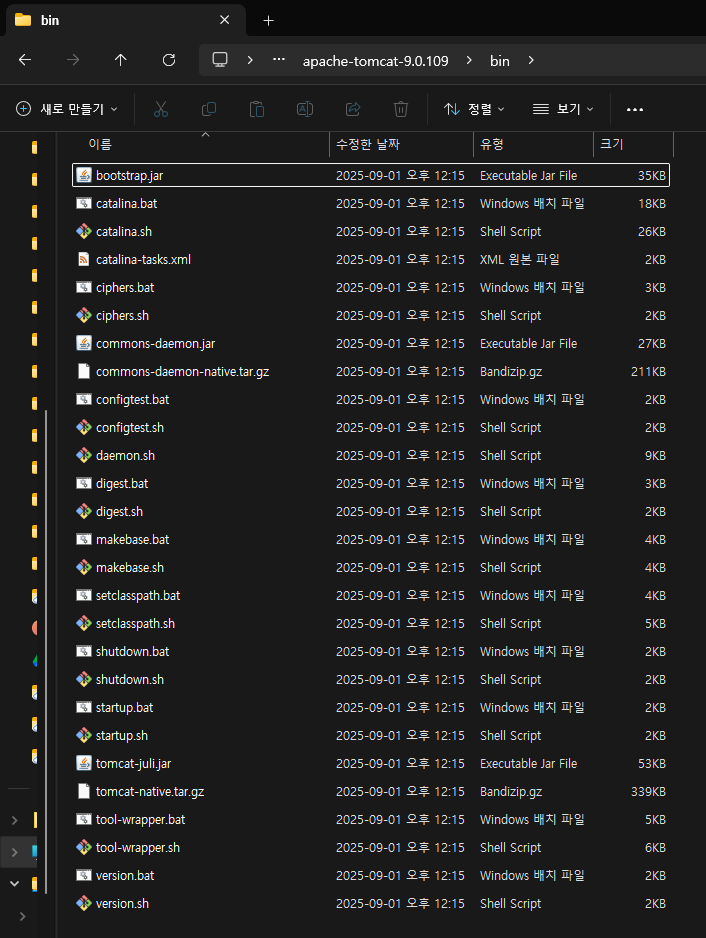This screenshot has width=706, height=938.
Task: Click the chevron after bin breadcrumb
Action: tap(531, 60)
